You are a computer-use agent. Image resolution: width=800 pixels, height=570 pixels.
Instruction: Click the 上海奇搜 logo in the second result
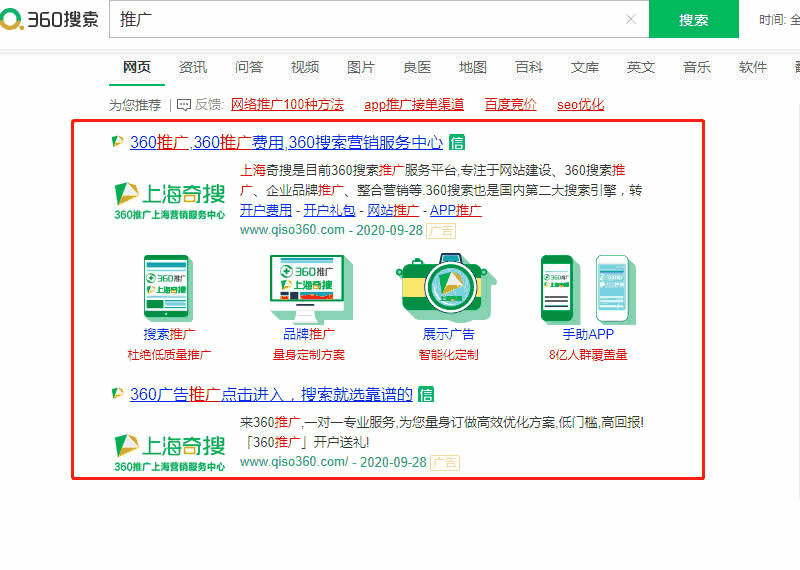(x=169, y=453)
